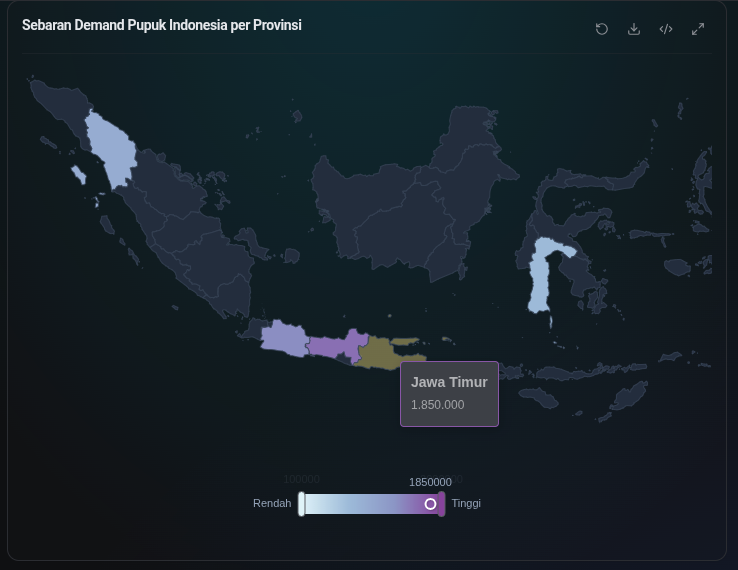Expand the chart to fullscreen
The height and width of the screenshot is (570, 738).
[x=698, y=29]
